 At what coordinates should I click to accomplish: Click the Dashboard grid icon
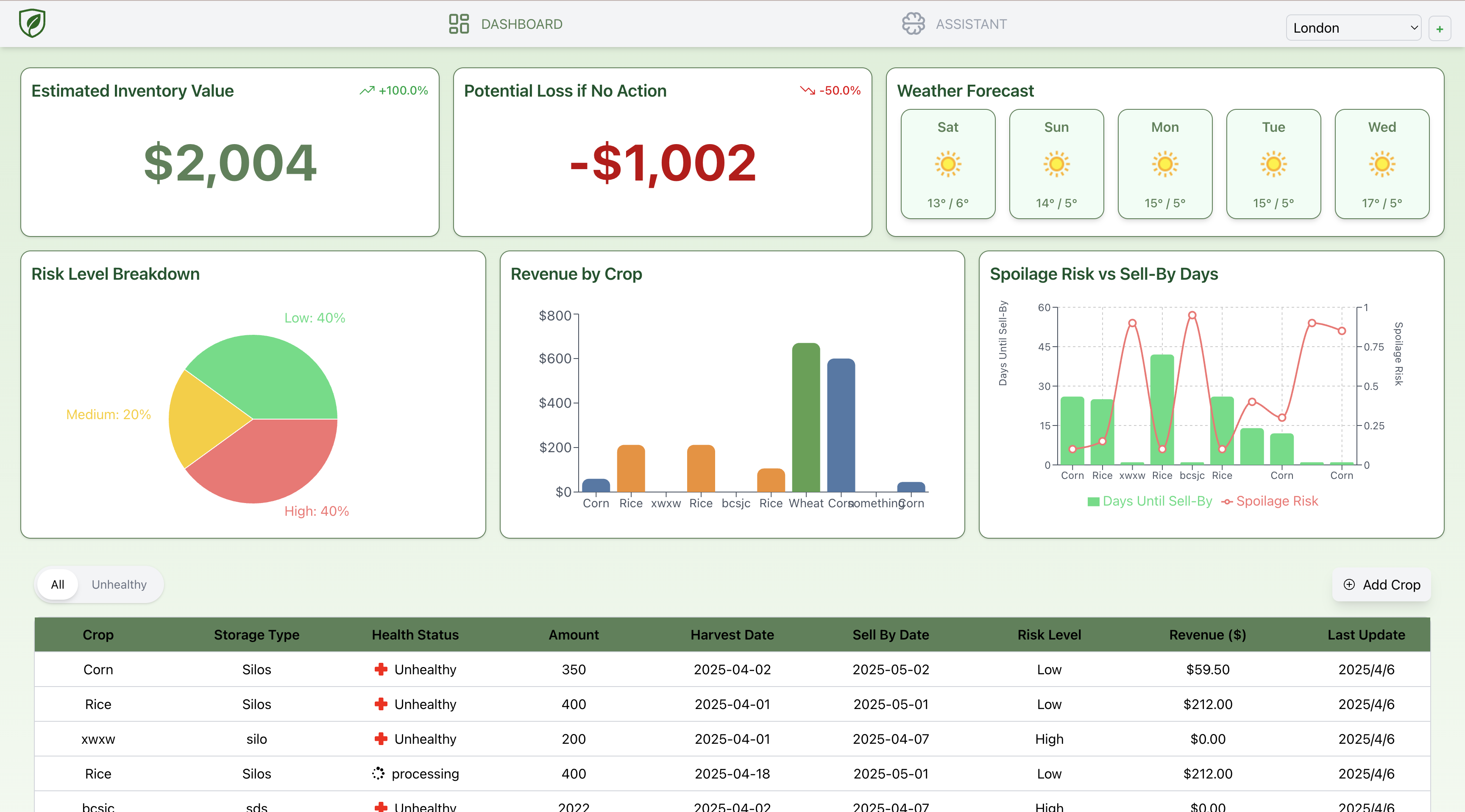(x=458, y=24)
